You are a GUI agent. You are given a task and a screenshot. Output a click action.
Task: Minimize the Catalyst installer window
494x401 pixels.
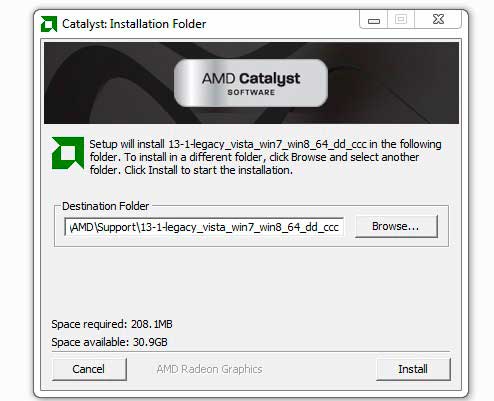coord(374,20)
